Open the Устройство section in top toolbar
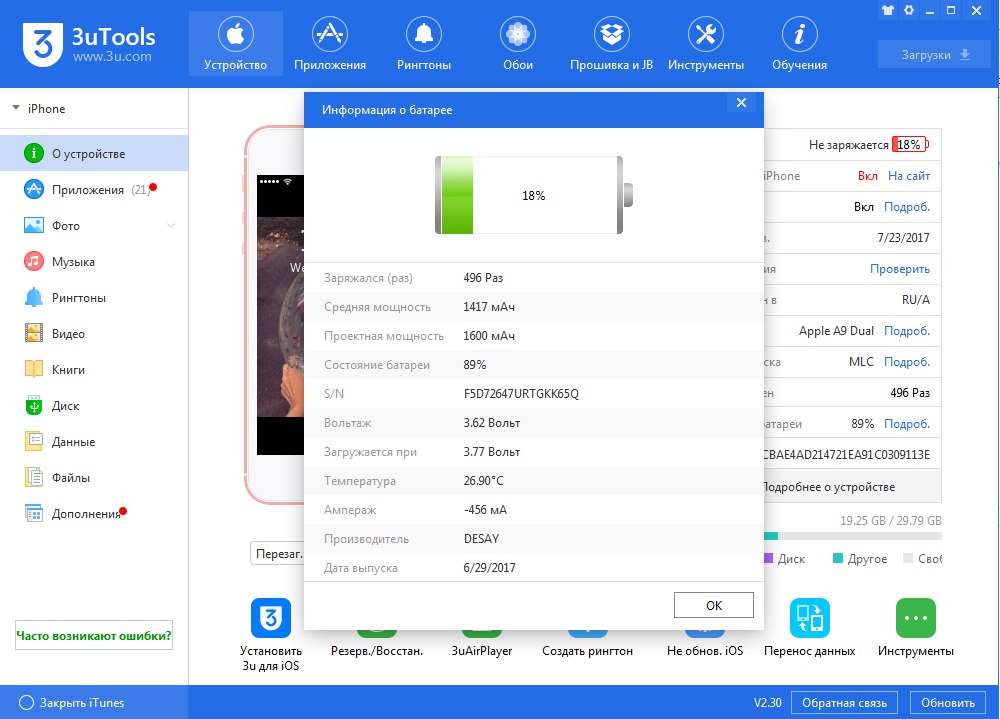The image size is (1000, 719). click(x=235, y=43)
